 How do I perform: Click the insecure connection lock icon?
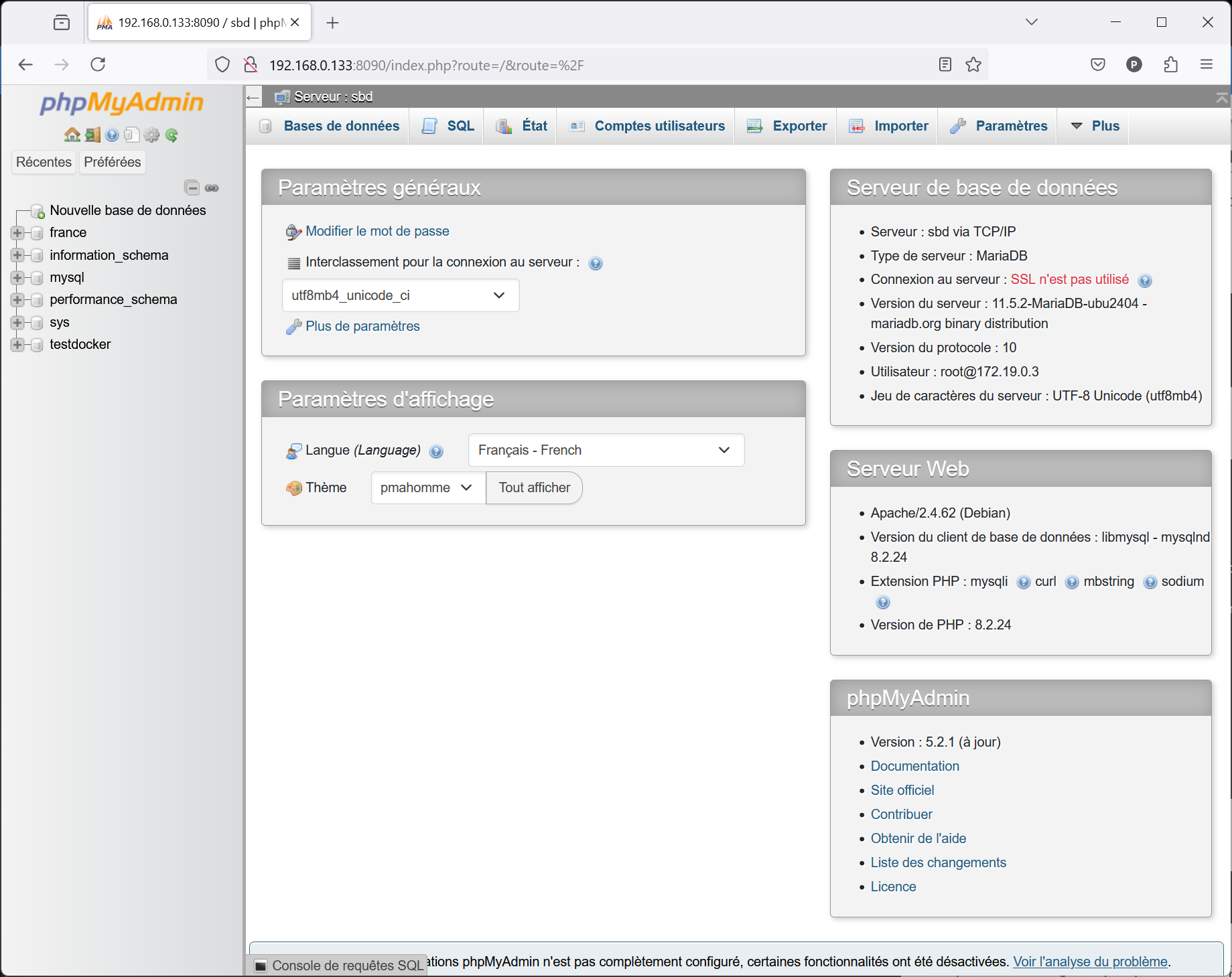[251, 64]
